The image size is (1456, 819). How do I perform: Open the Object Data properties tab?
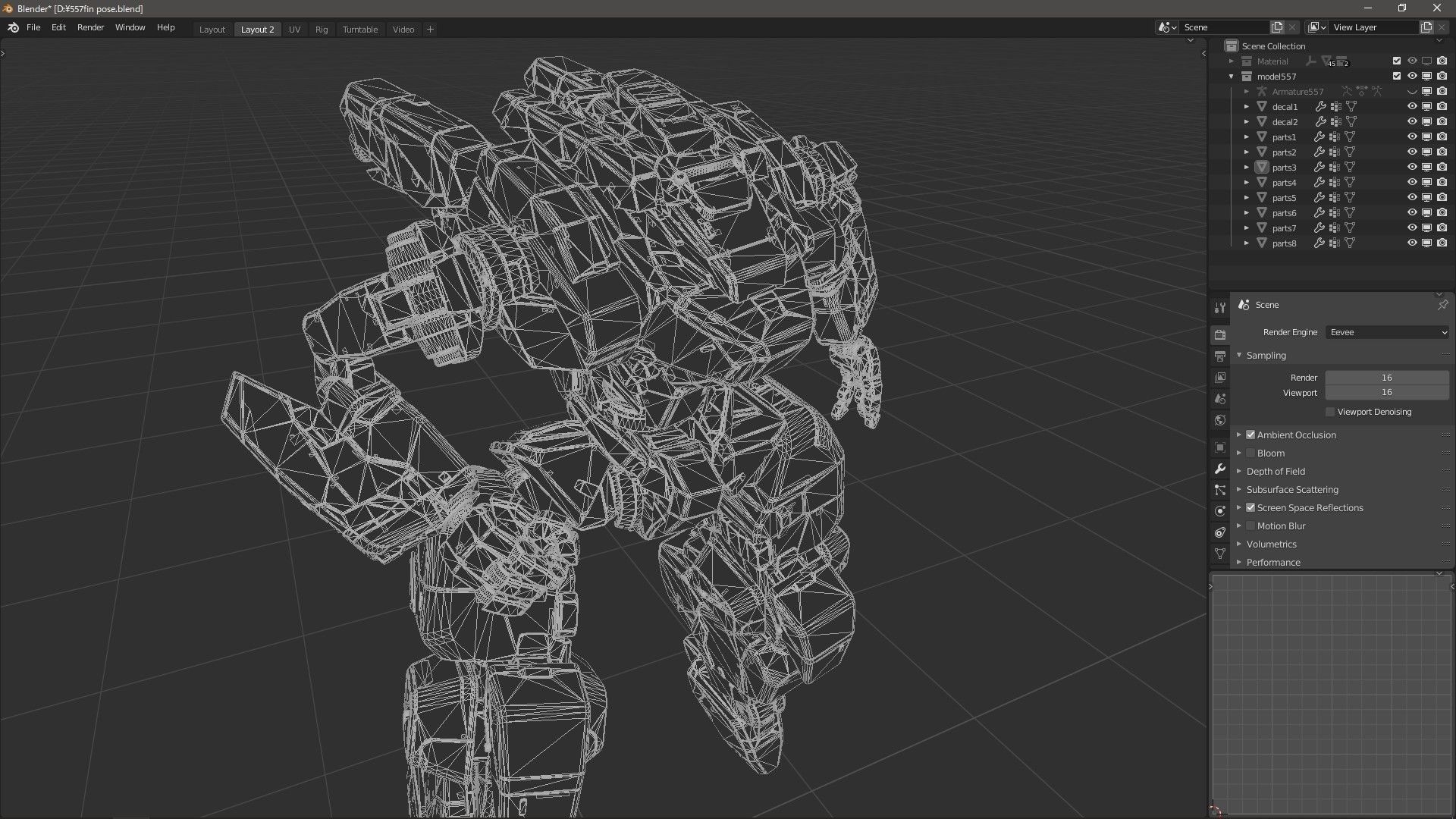tap(1219, 554)
